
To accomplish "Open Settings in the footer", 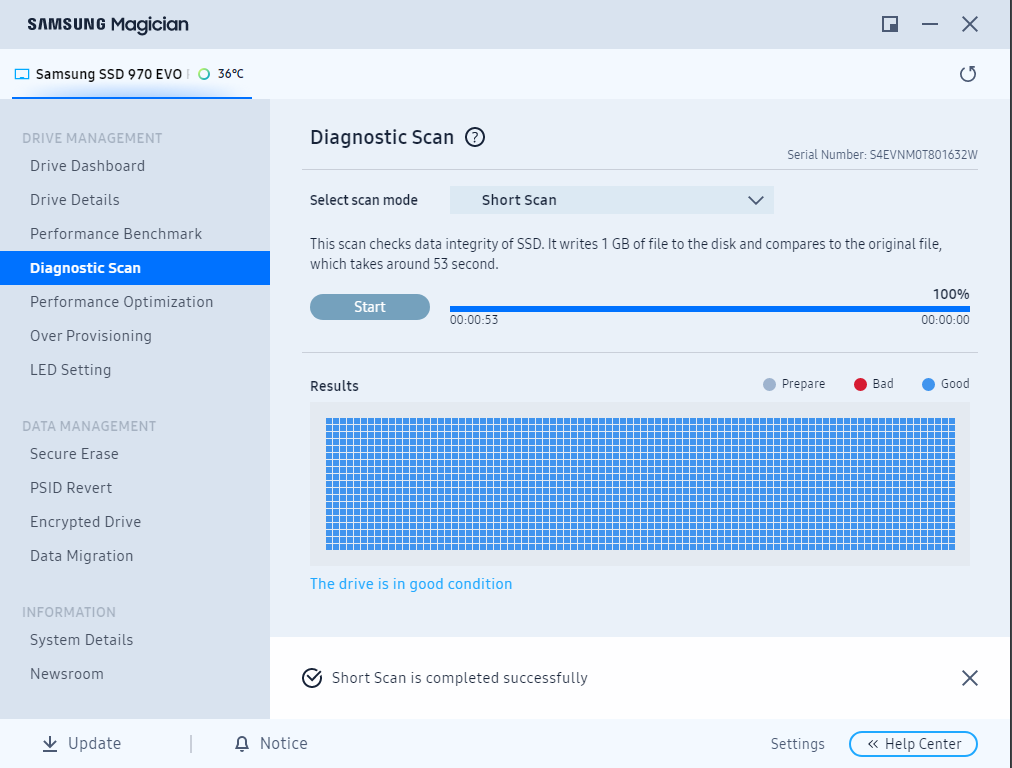I will pos(798,744).
